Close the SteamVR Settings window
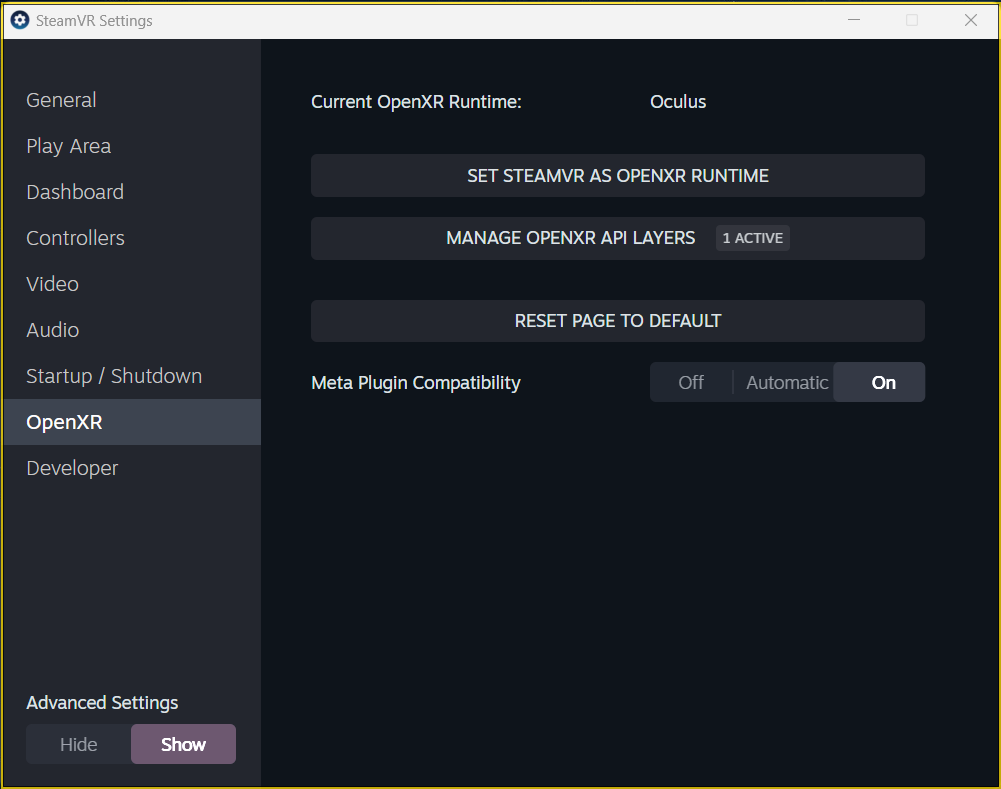Viewport: 1001px width, 789px height. click(x=970, y=20)
